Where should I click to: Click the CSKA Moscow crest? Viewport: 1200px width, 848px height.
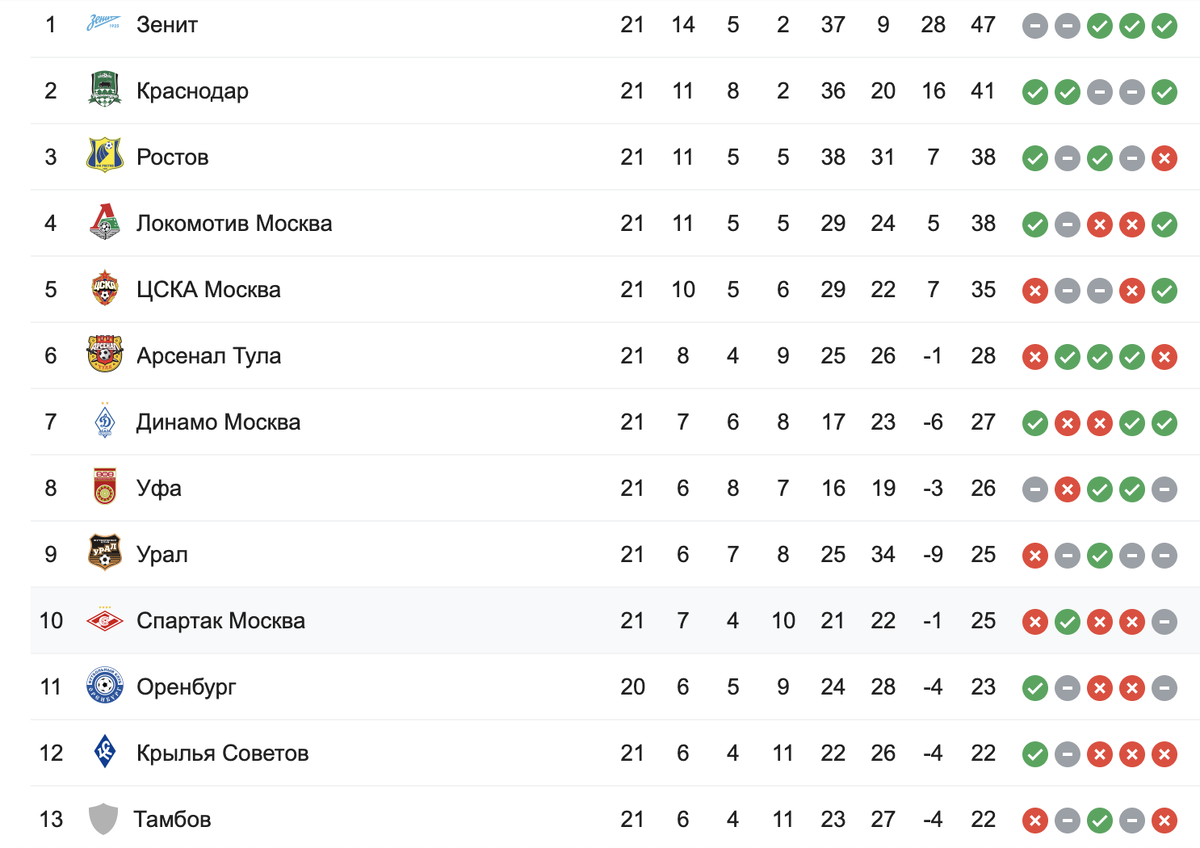104,289
